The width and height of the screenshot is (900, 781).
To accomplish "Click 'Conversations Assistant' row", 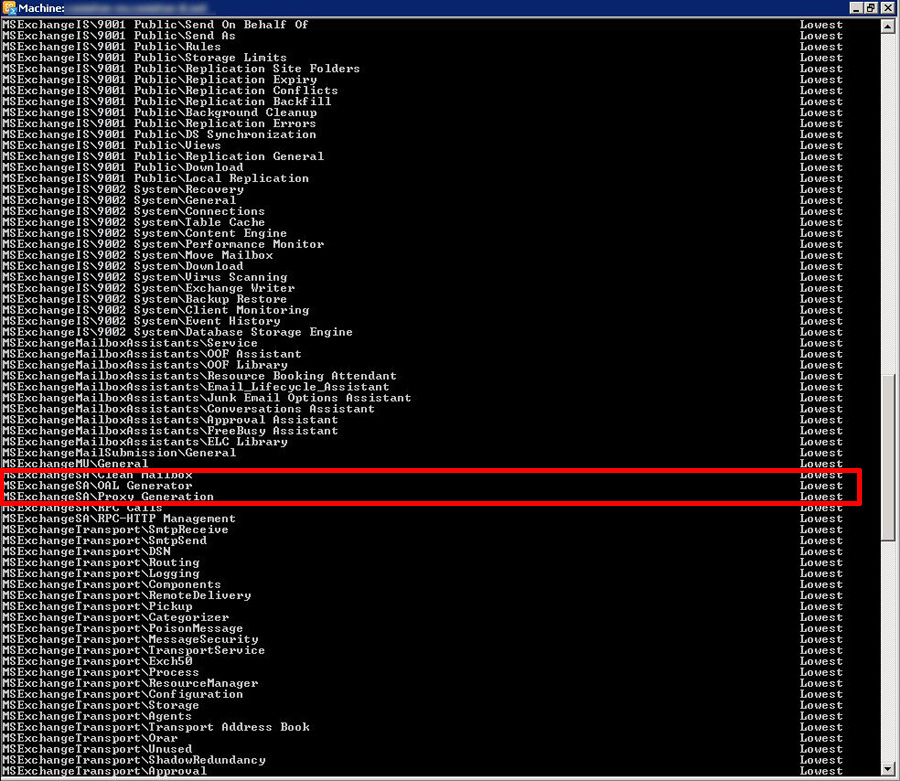I will pos(422,409).
